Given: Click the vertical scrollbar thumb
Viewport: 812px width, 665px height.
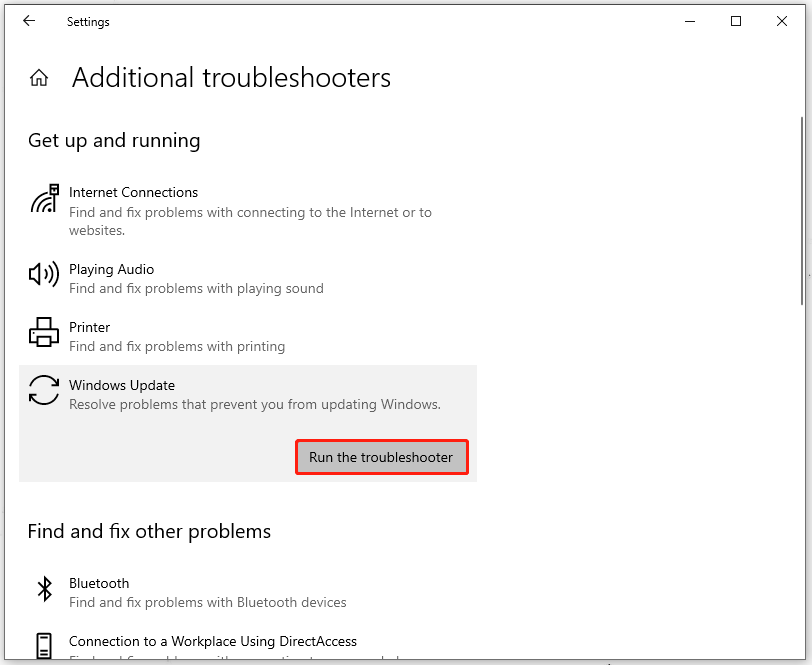Looking at the screenshot, I should [802, 213].
